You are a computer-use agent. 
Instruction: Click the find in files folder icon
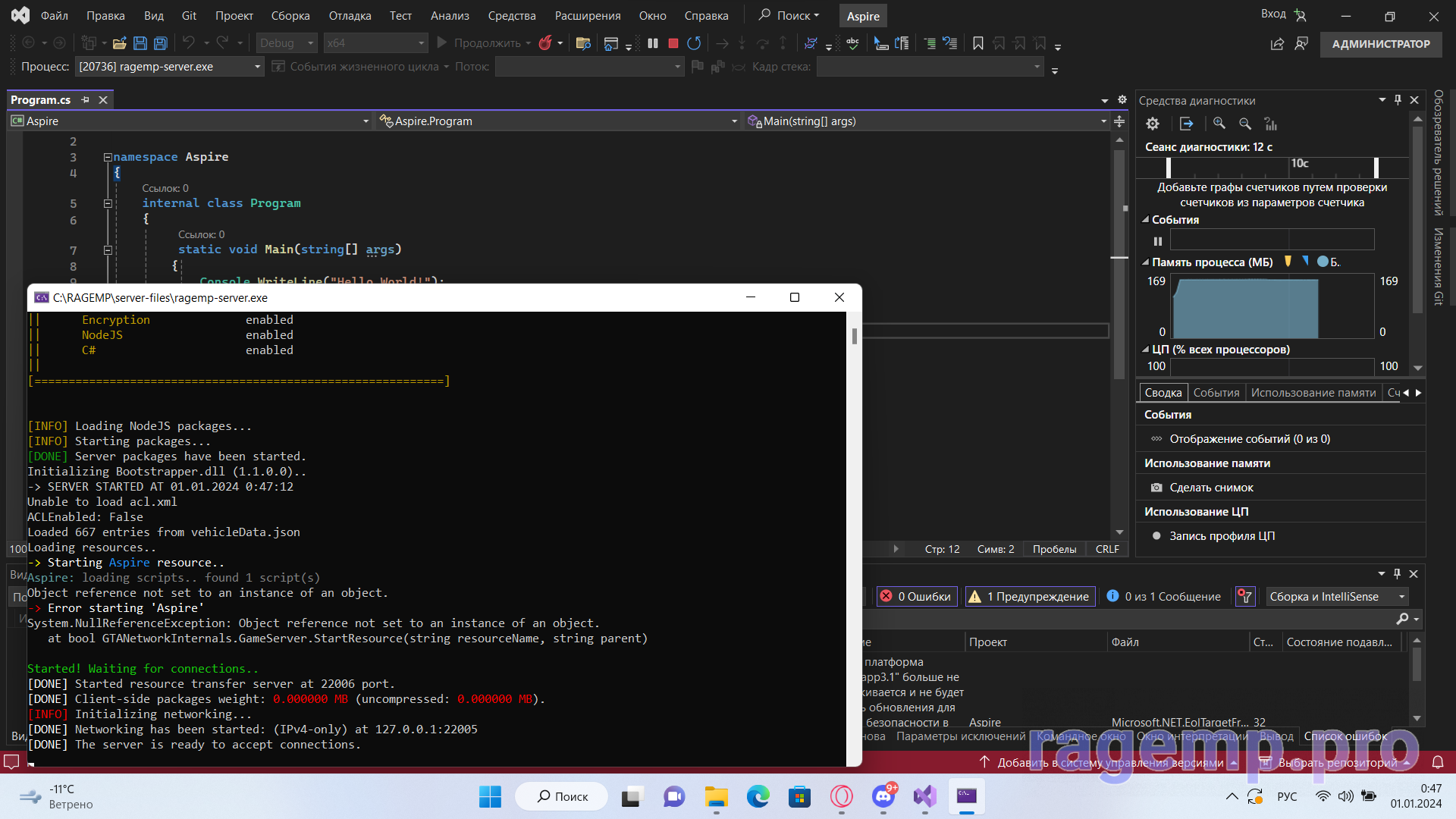click(583, 43)
